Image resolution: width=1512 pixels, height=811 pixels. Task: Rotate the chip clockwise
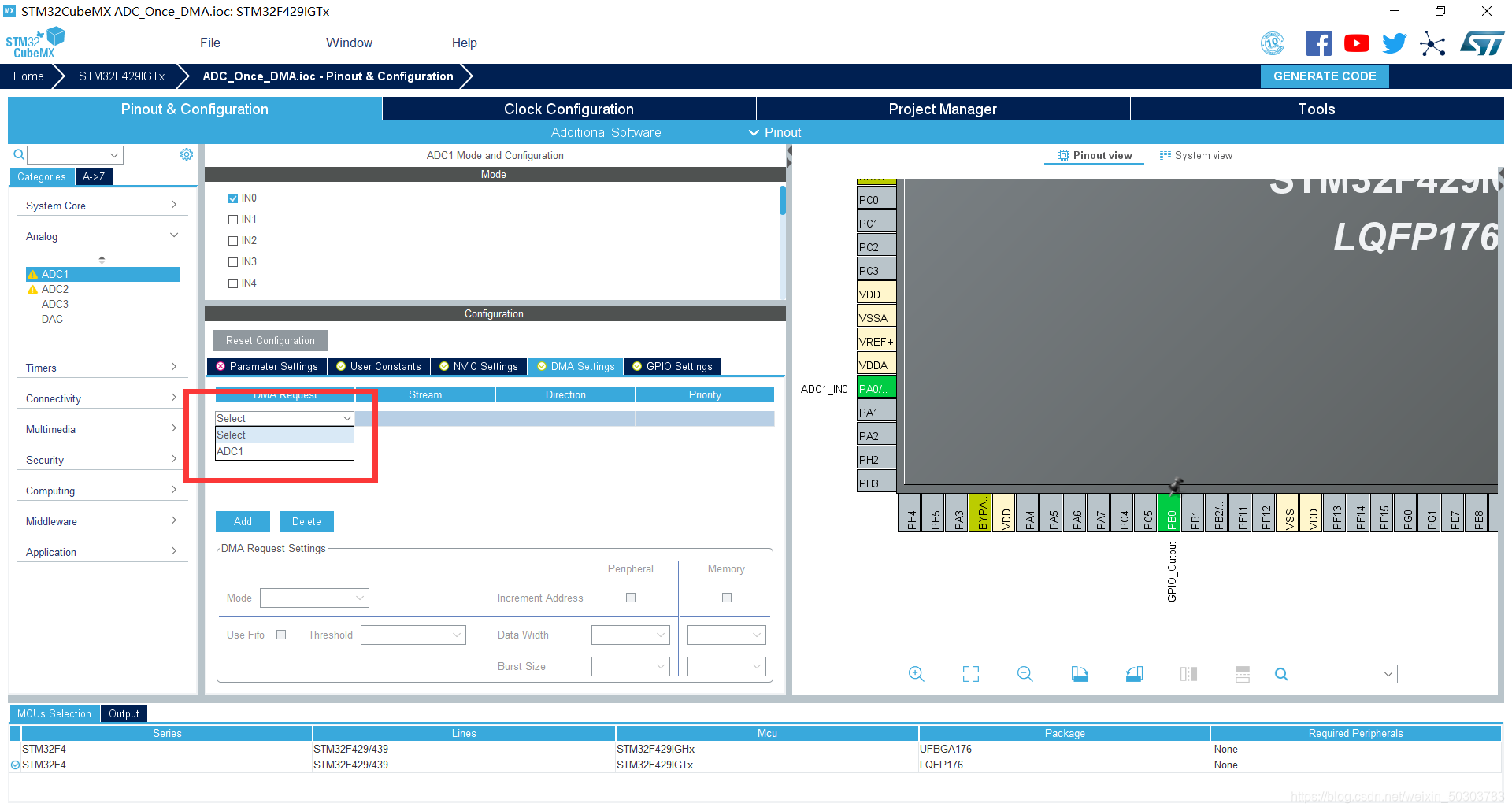(x=1080, y=674)
